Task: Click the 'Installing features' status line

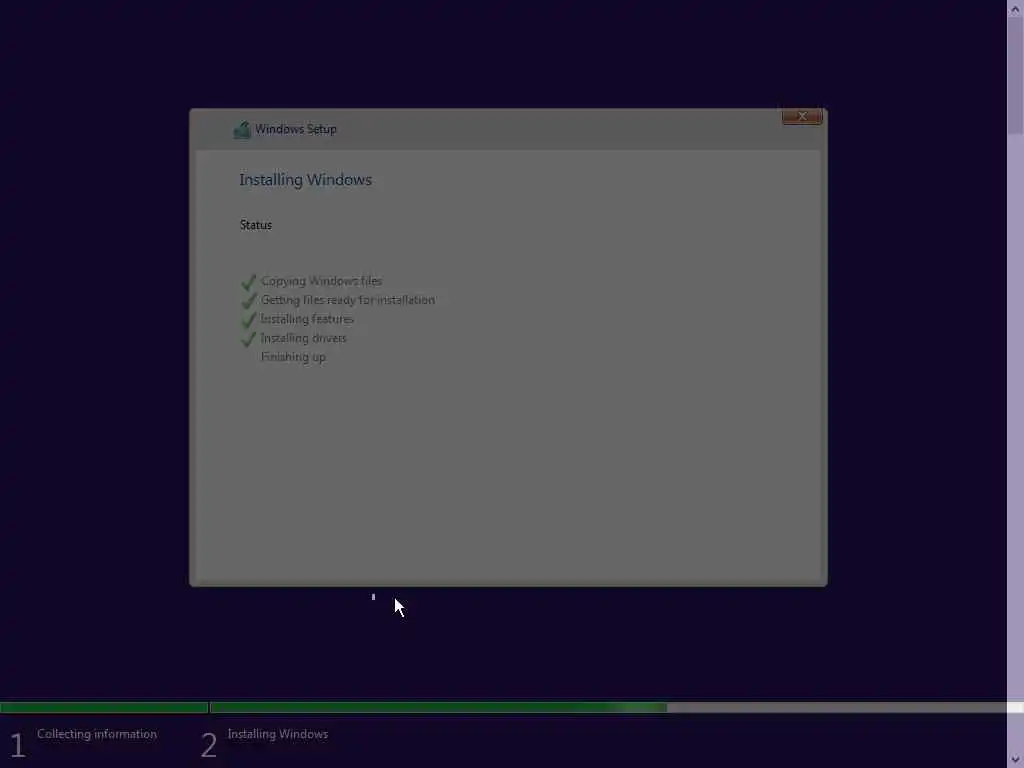Action: coord(307,319)
